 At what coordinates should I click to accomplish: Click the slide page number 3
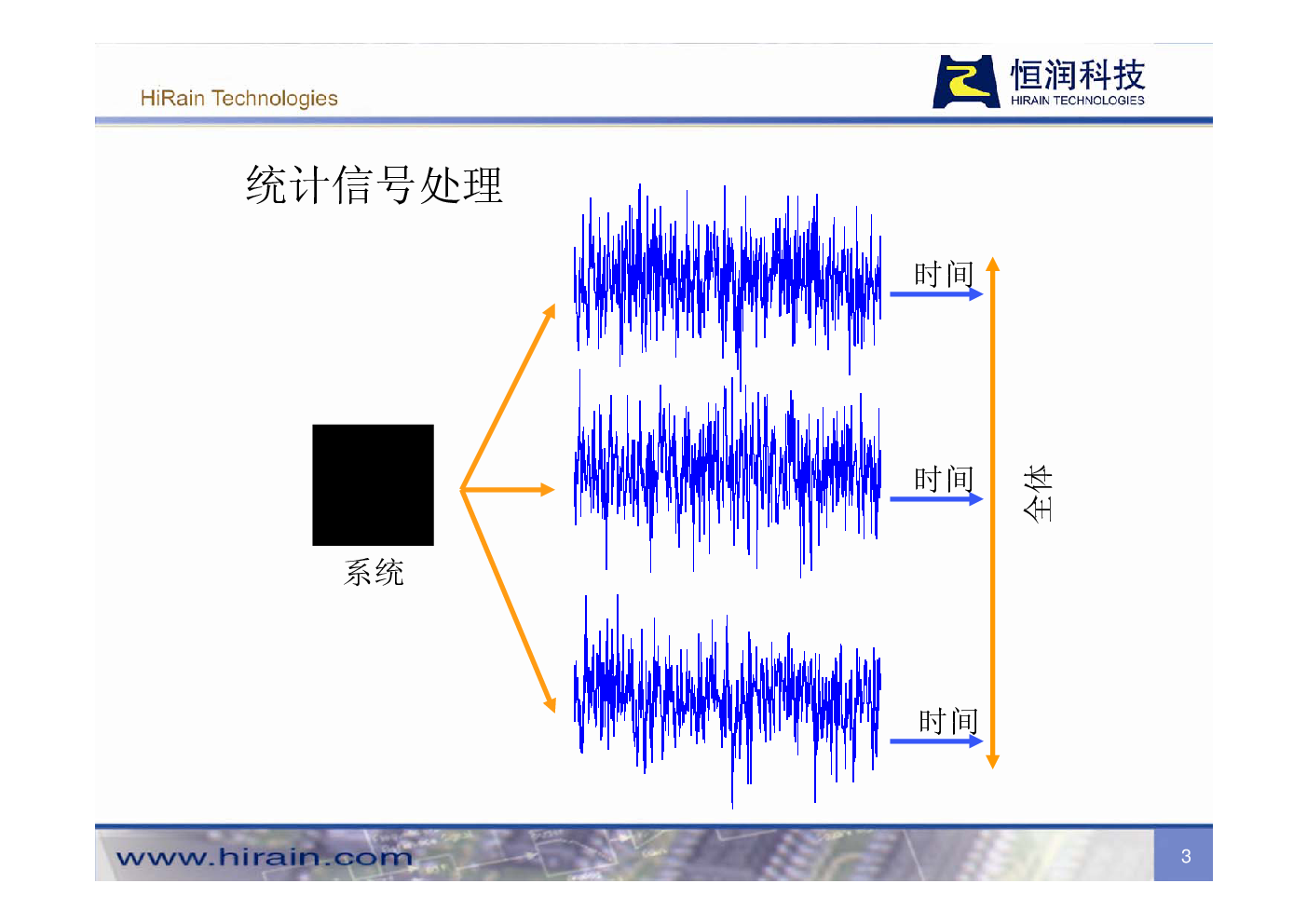tap(1185, 856)
